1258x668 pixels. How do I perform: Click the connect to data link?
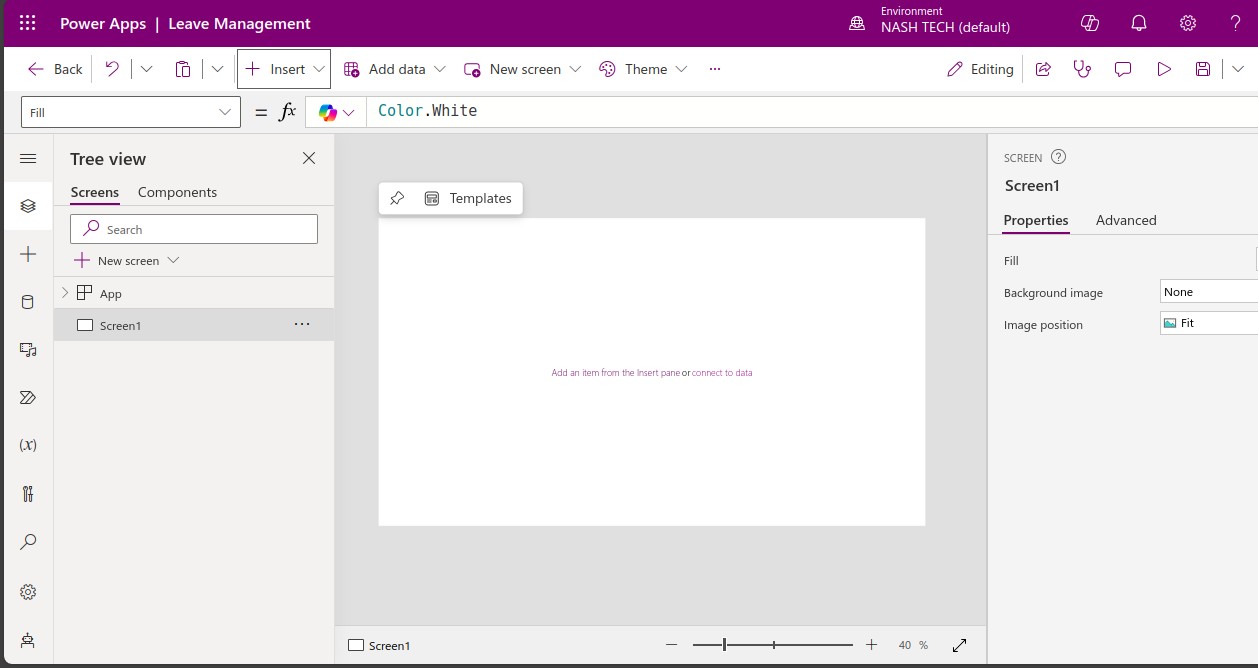coord(722,373)
